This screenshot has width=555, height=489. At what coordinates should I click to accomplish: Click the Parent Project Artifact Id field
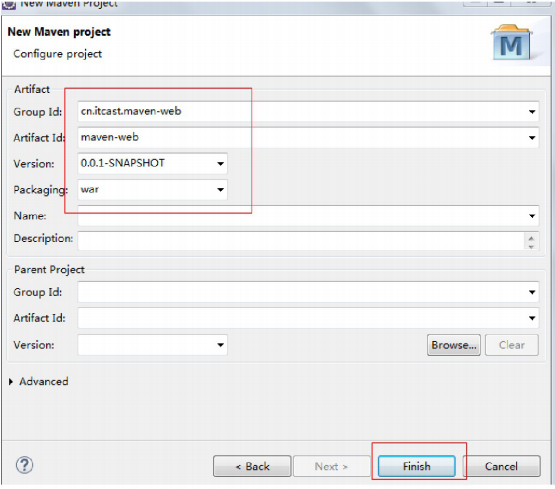[x=308, y=318]
